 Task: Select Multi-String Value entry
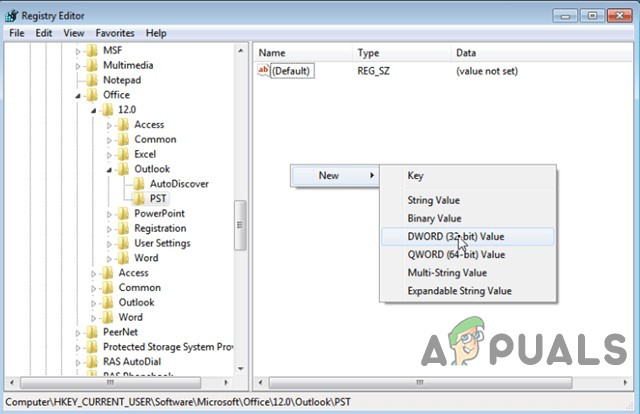pos(468,273)
